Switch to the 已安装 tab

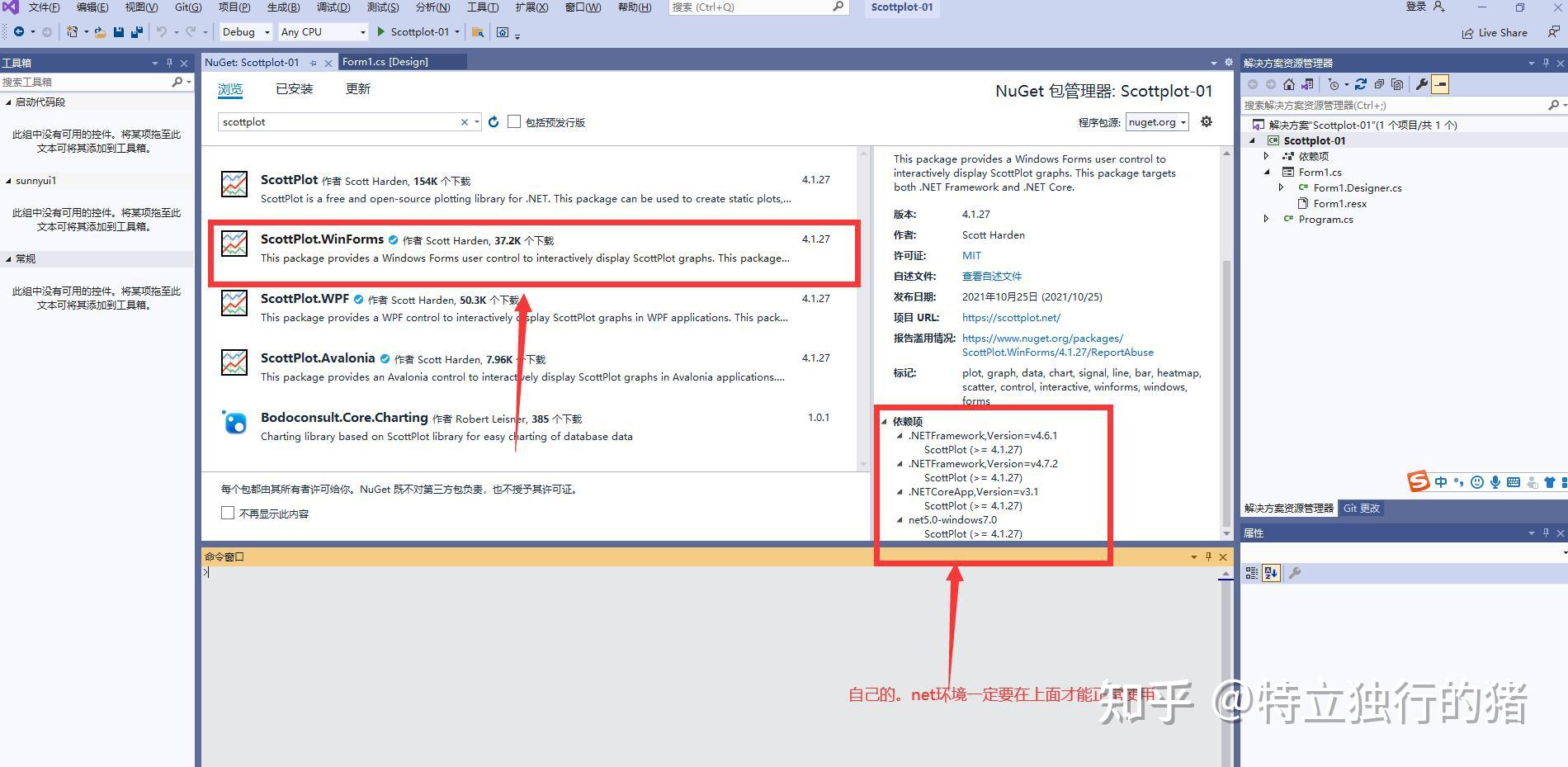[294, 88]
